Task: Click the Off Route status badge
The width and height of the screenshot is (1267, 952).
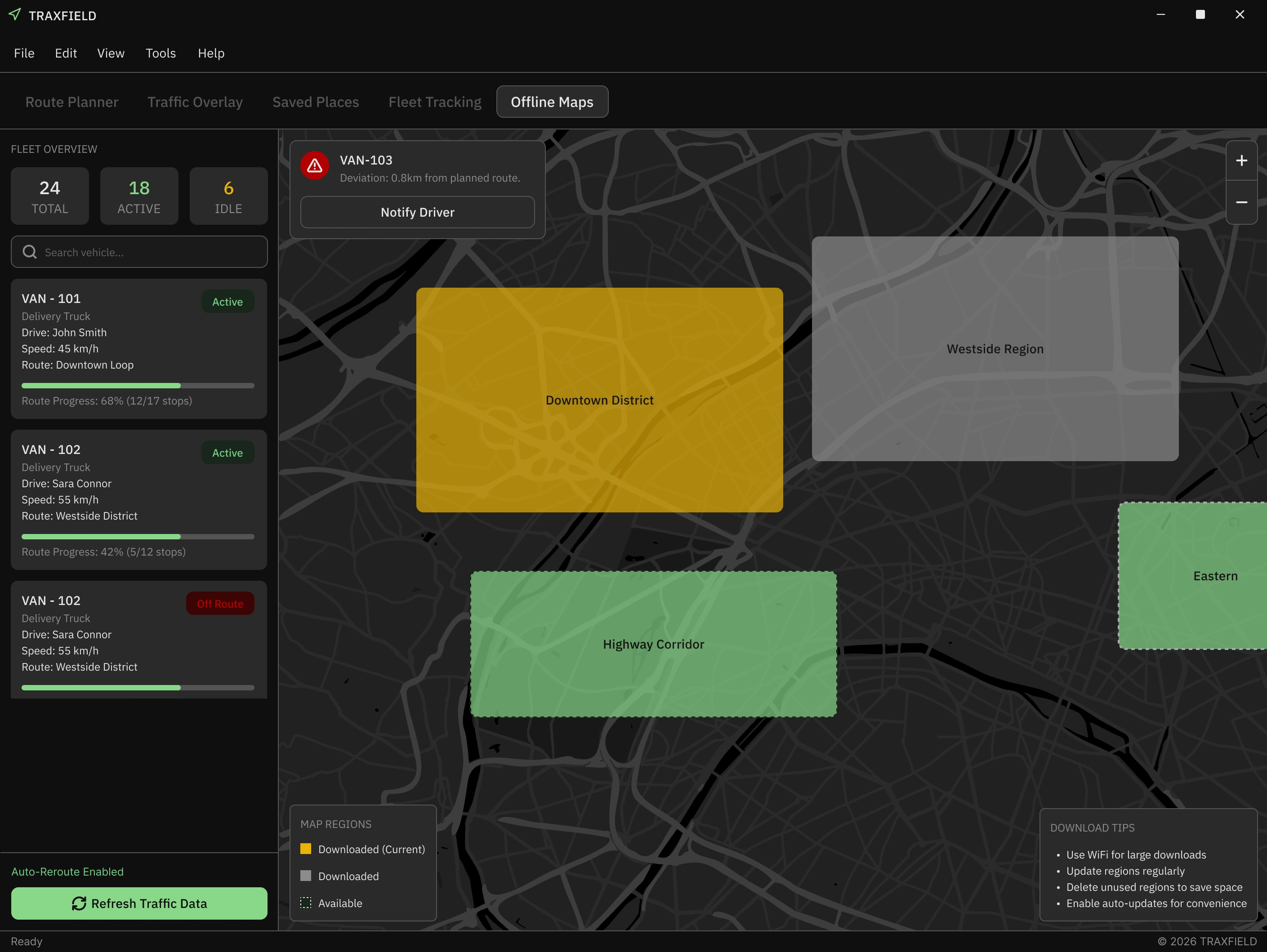Action: click(220, 603)
